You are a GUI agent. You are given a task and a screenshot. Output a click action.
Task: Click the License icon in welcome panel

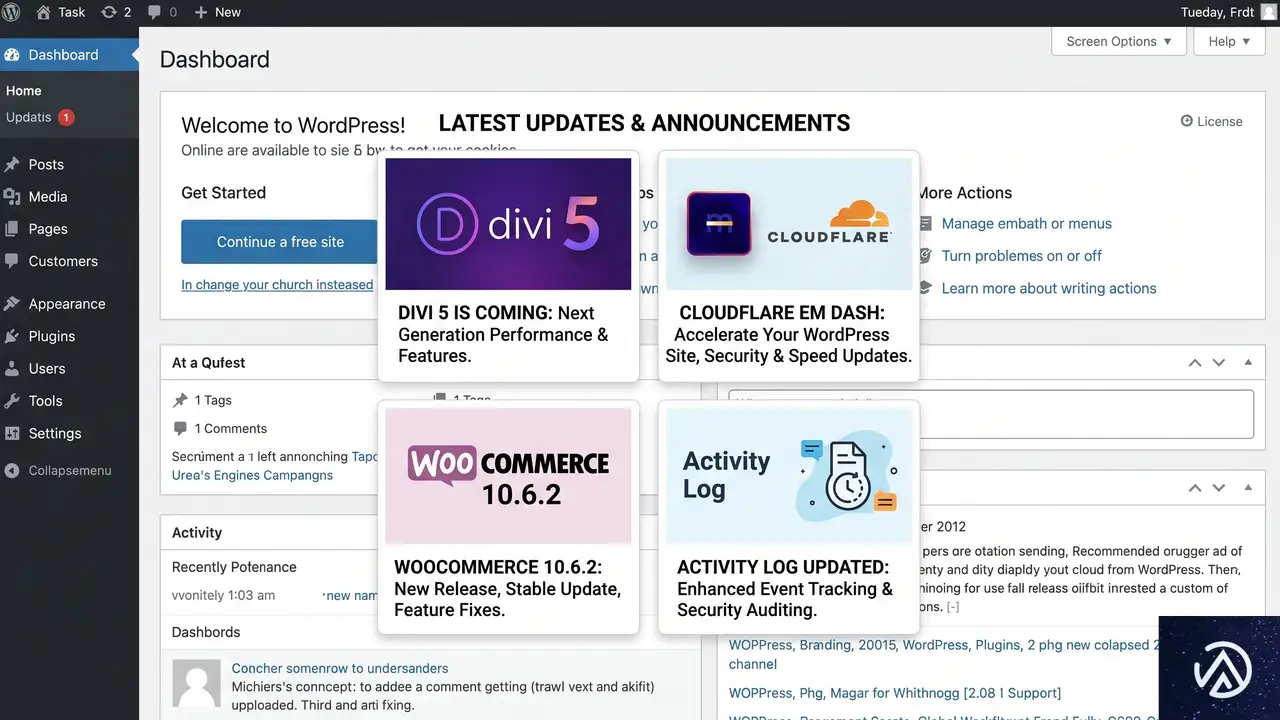pyautogui.click(x=1187, y=121)
